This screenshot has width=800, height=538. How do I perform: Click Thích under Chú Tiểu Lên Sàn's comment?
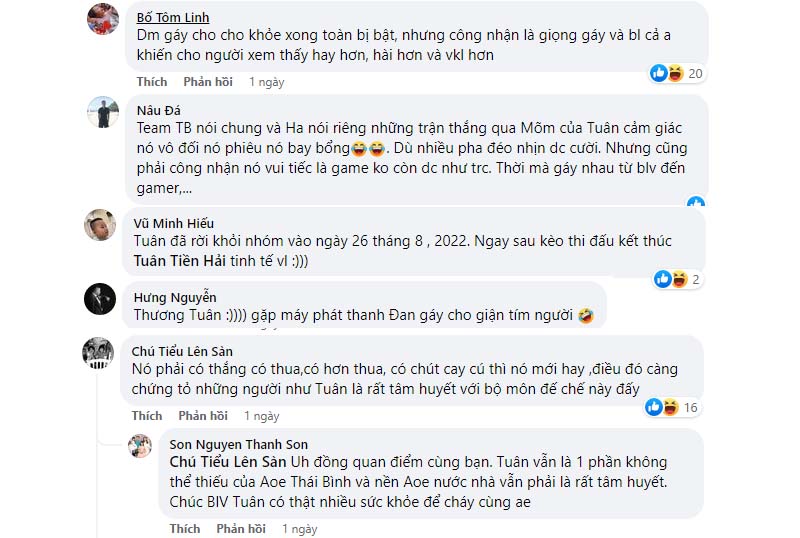click(x=147, y=415)
